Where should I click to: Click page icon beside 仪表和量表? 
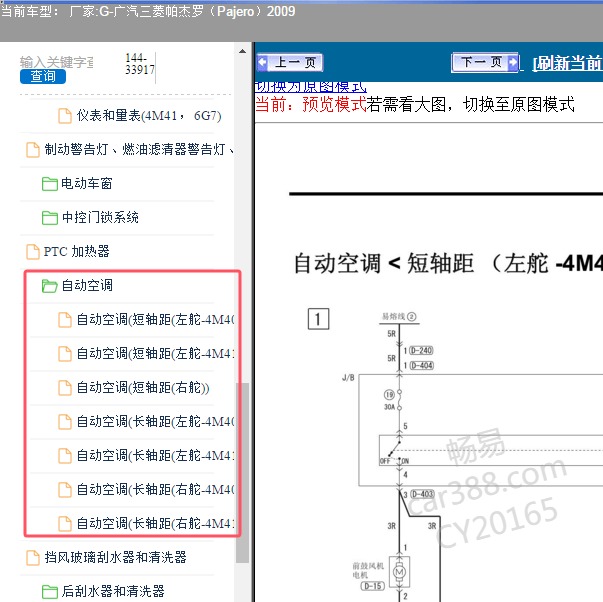coord(65,116)
